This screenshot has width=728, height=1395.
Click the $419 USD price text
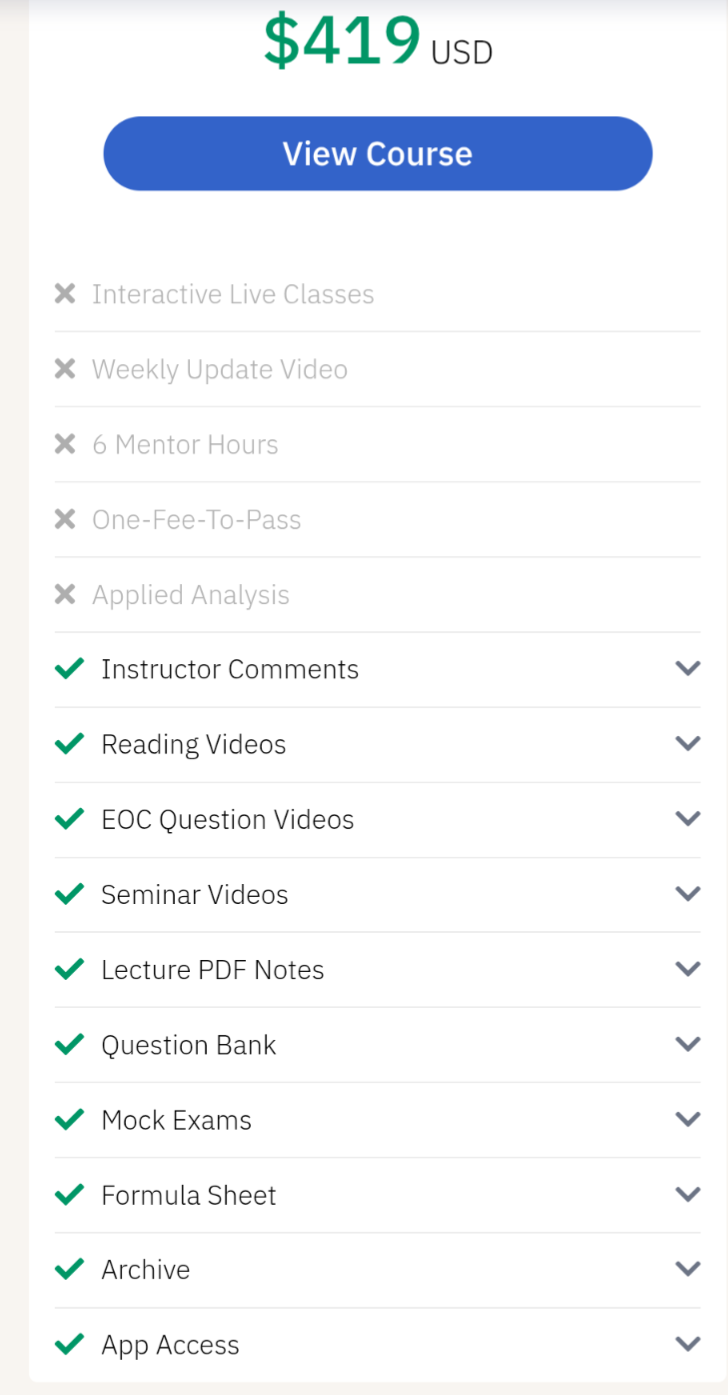377,42
